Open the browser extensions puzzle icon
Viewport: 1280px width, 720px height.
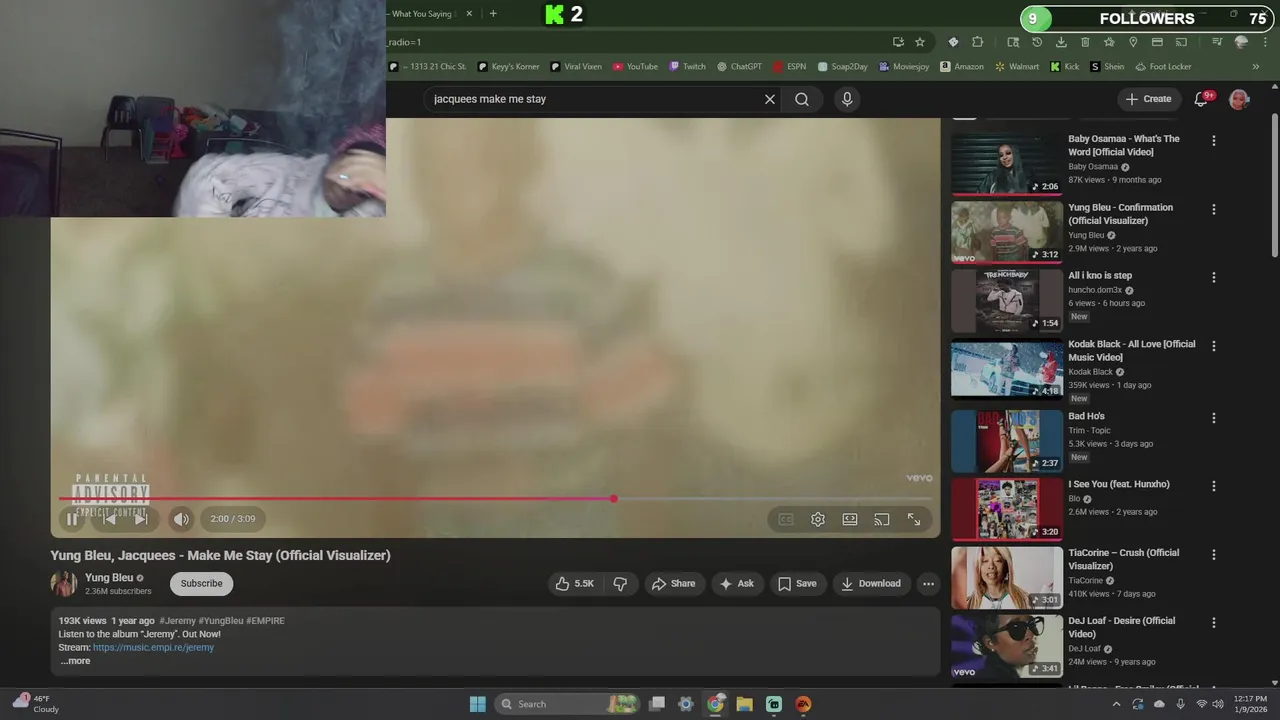(x=978, y=42)
